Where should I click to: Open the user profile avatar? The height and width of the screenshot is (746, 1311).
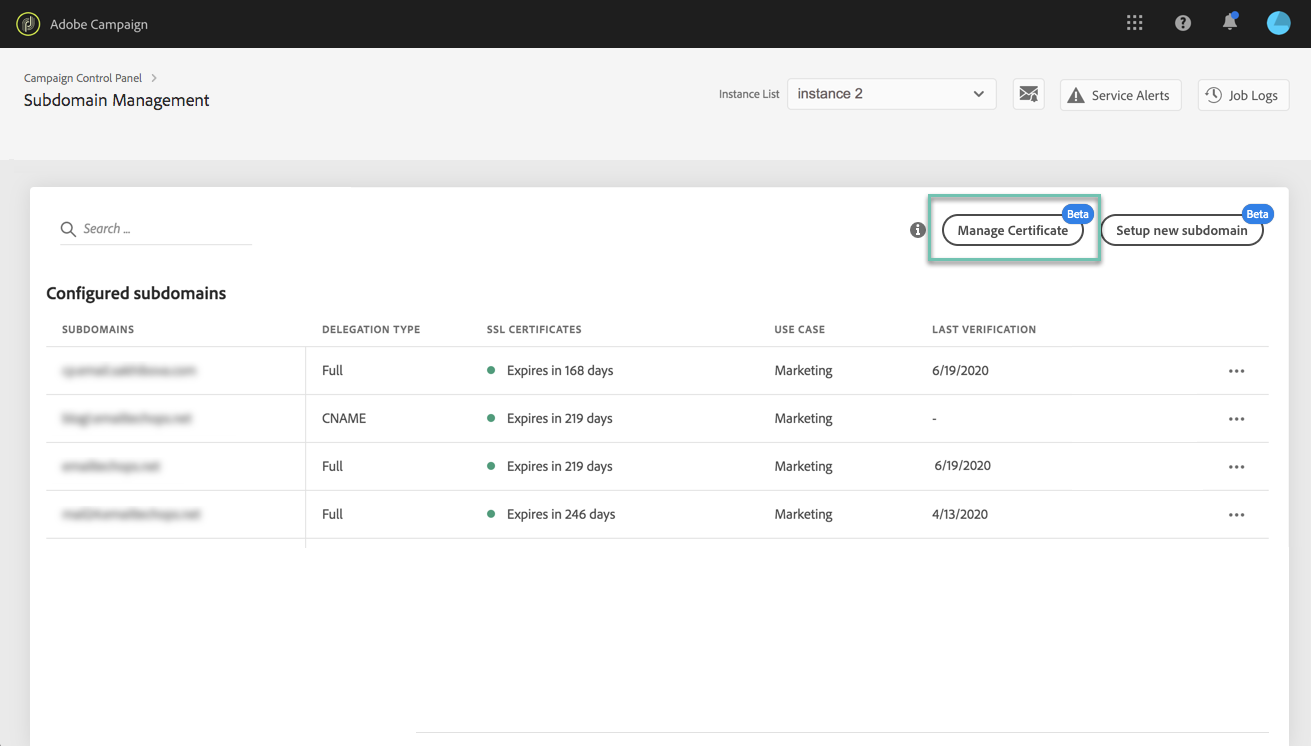1278,23
